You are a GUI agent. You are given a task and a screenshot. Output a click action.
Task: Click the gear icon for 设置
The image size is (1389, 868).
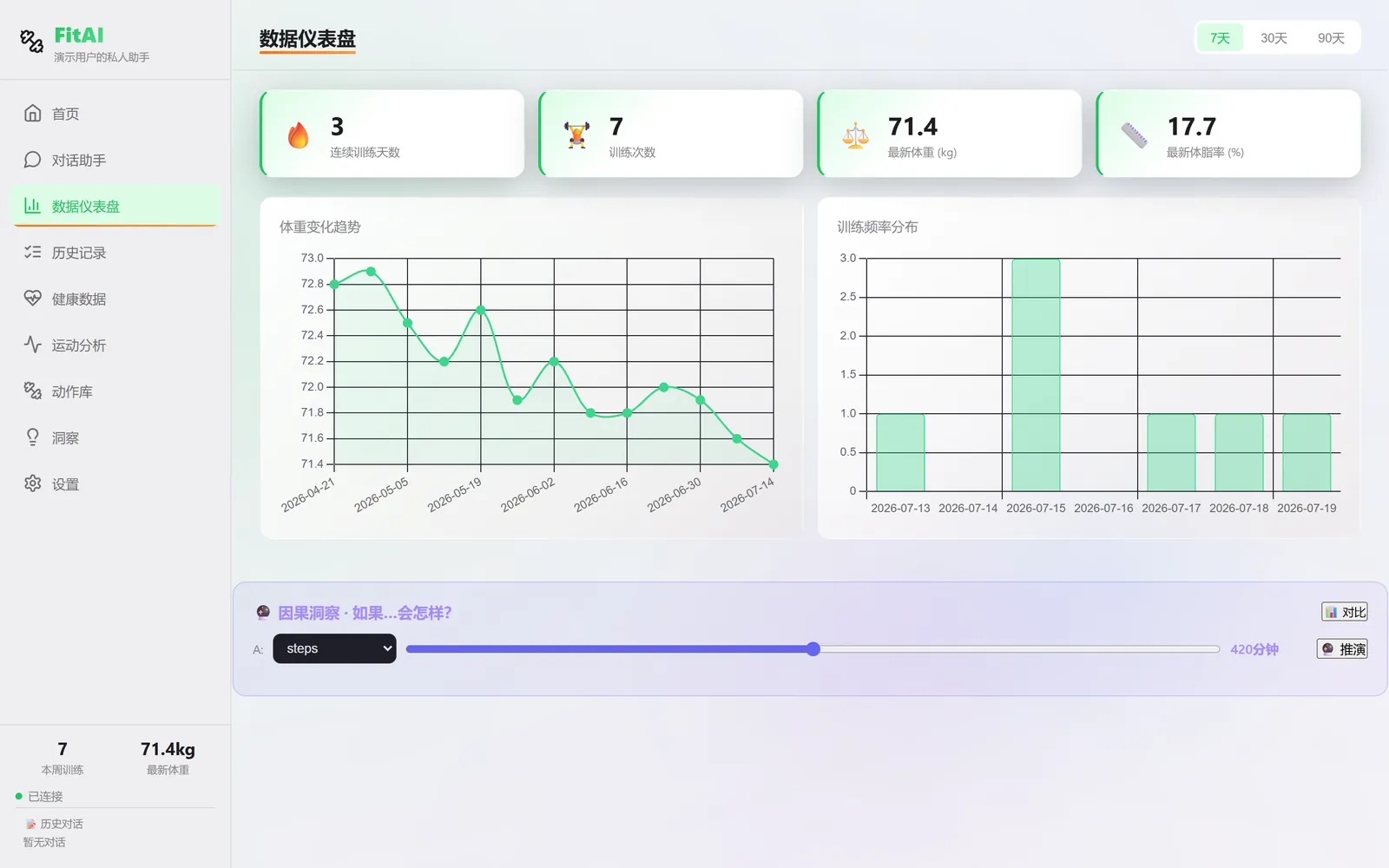[x=33, y=483]
